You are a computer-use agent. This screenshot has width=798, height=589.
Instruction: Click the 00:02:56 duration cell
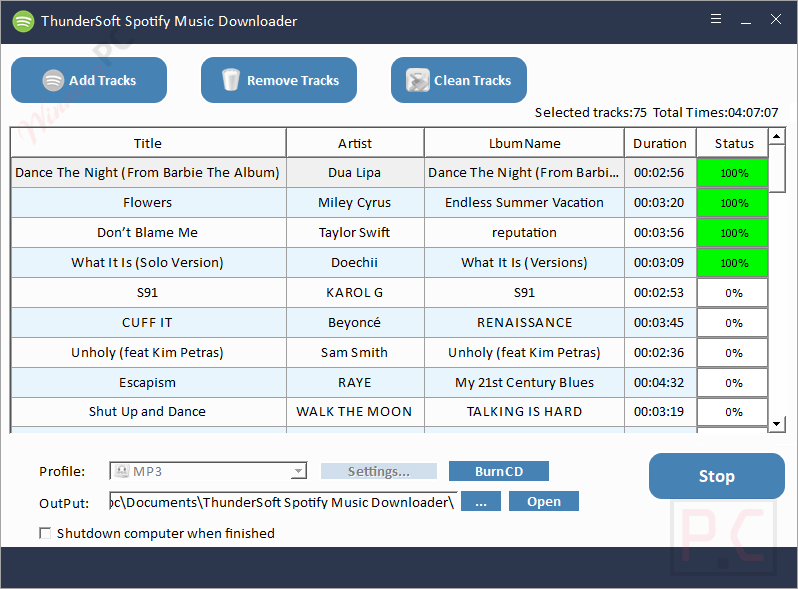pyautogui.click(x=660, y=173)
